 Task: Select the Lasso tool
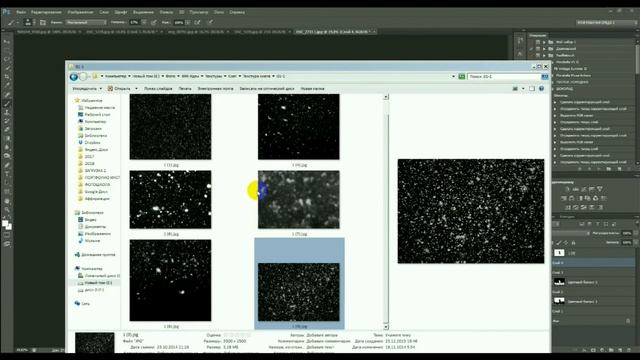pyautogui.click(x=7, y=59)
